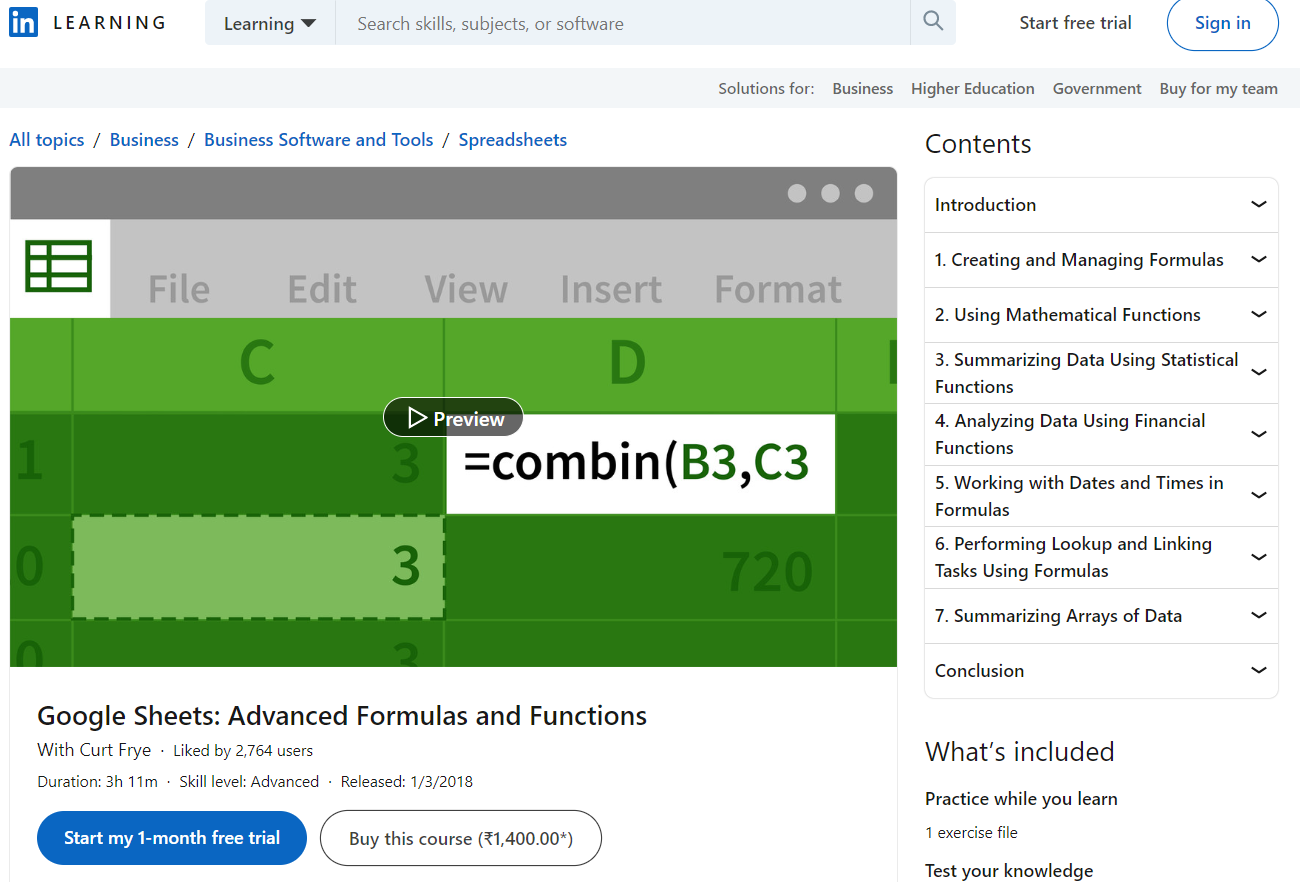Open the Learning dropdown in search bar
The width and height of the screenshot is (1300, 882).
coord(270,23)
